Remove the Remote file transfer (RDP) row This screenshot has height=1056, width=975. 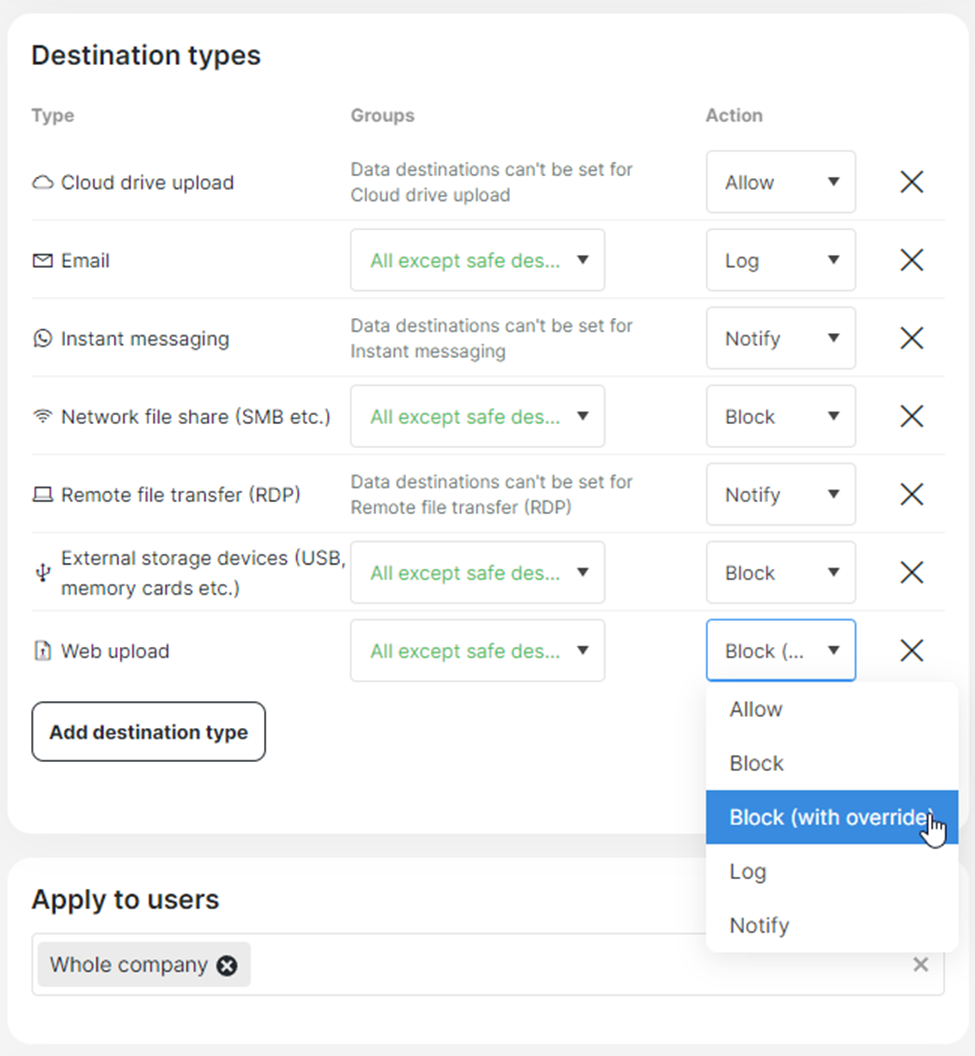pyautogui.click(x=912, y=494)
